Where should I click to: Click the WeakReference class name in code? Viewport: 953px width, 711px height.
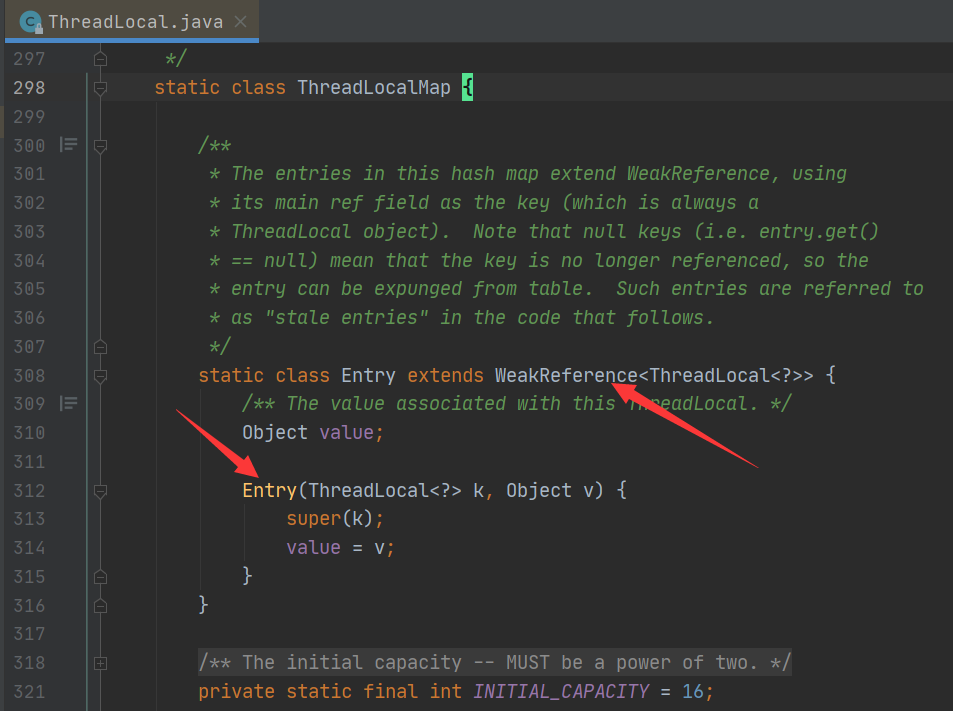(565, 376)
